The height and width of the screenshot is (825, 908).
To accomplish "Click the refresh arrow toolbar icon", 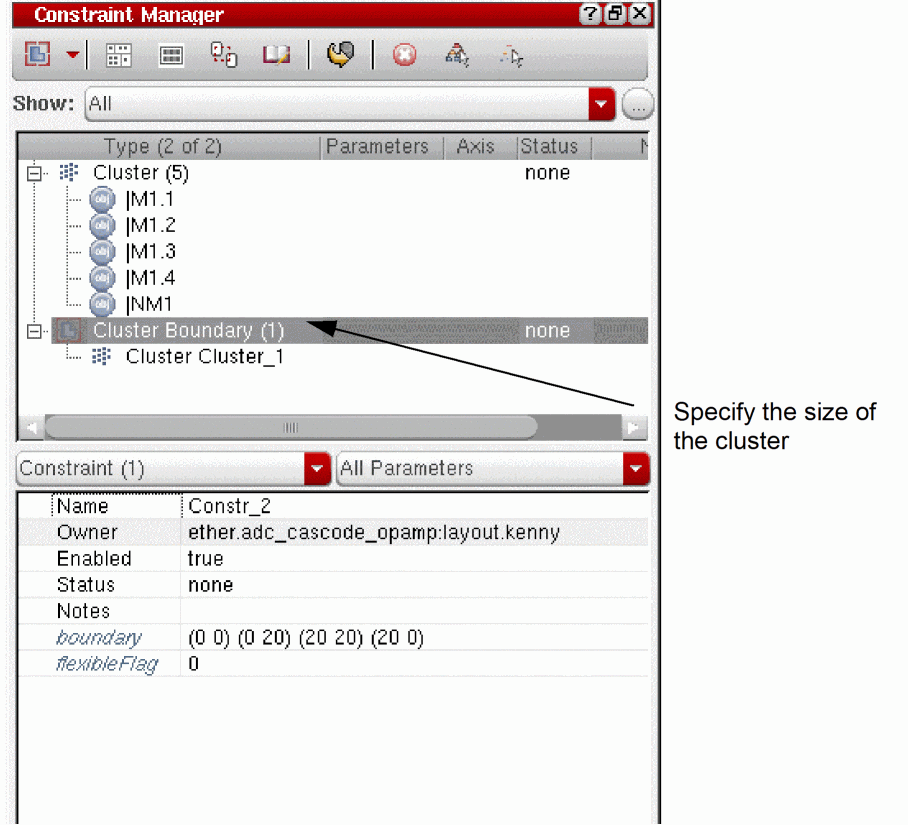I will click(x=340, y=55).
